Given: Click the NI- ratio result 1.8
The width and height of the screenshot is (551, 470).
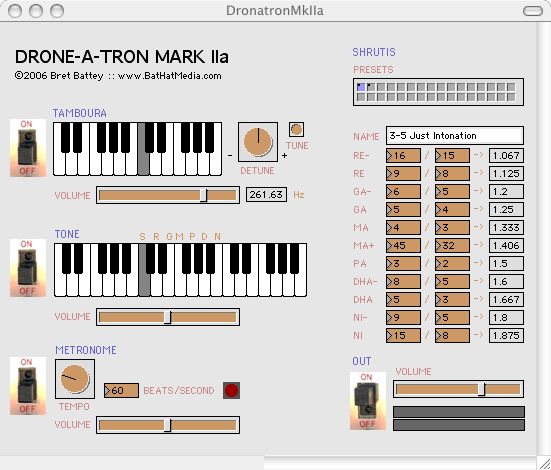Looking at the screenshot, I should coord(506,317).
